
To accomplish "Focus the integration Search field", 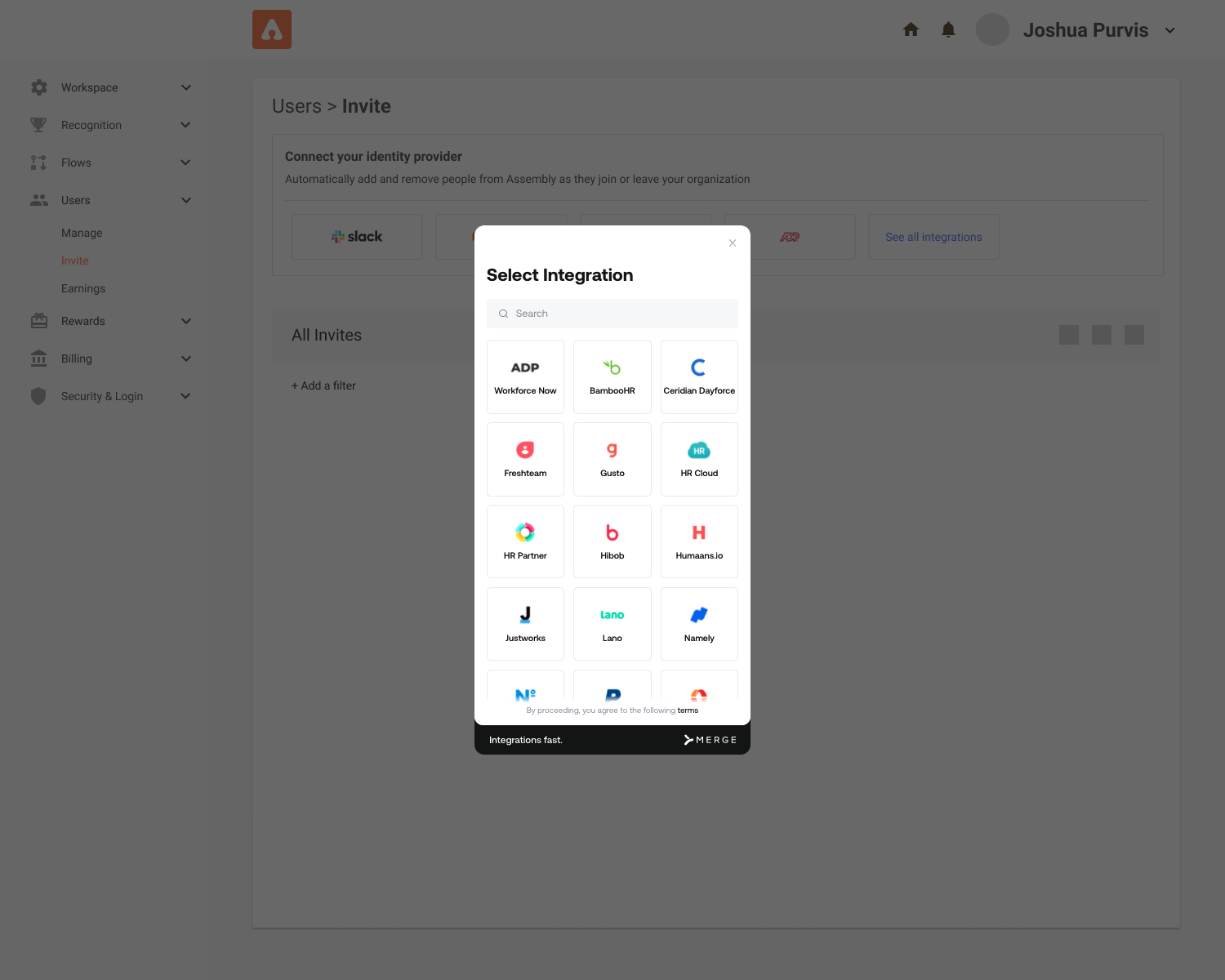I will pos(612,314).
